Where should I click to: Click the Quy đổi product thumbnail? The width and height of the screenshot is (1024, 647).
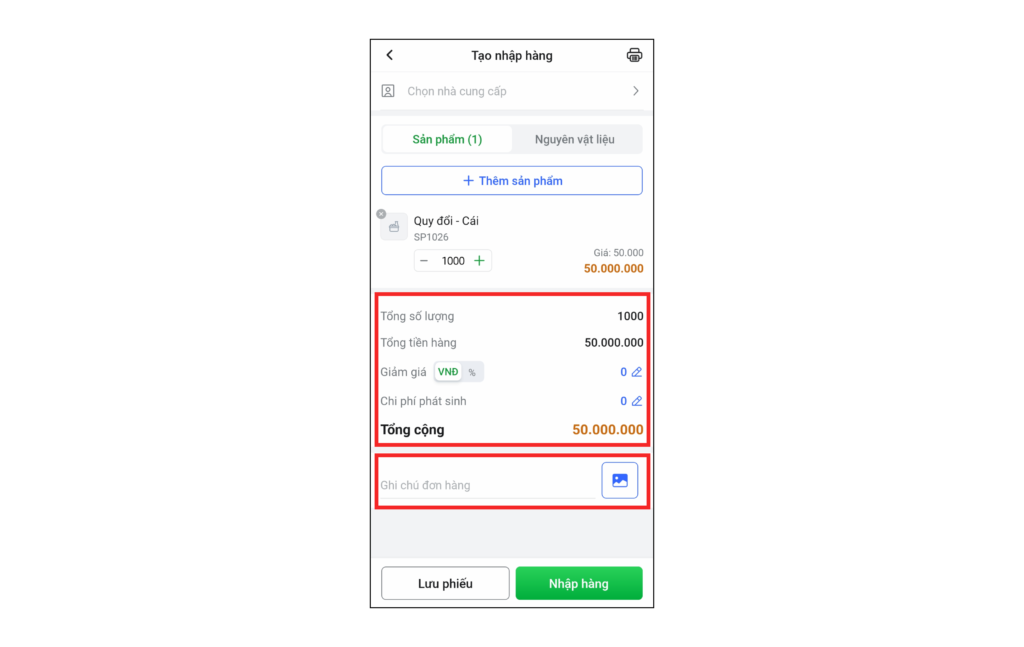tap(394, 227)
